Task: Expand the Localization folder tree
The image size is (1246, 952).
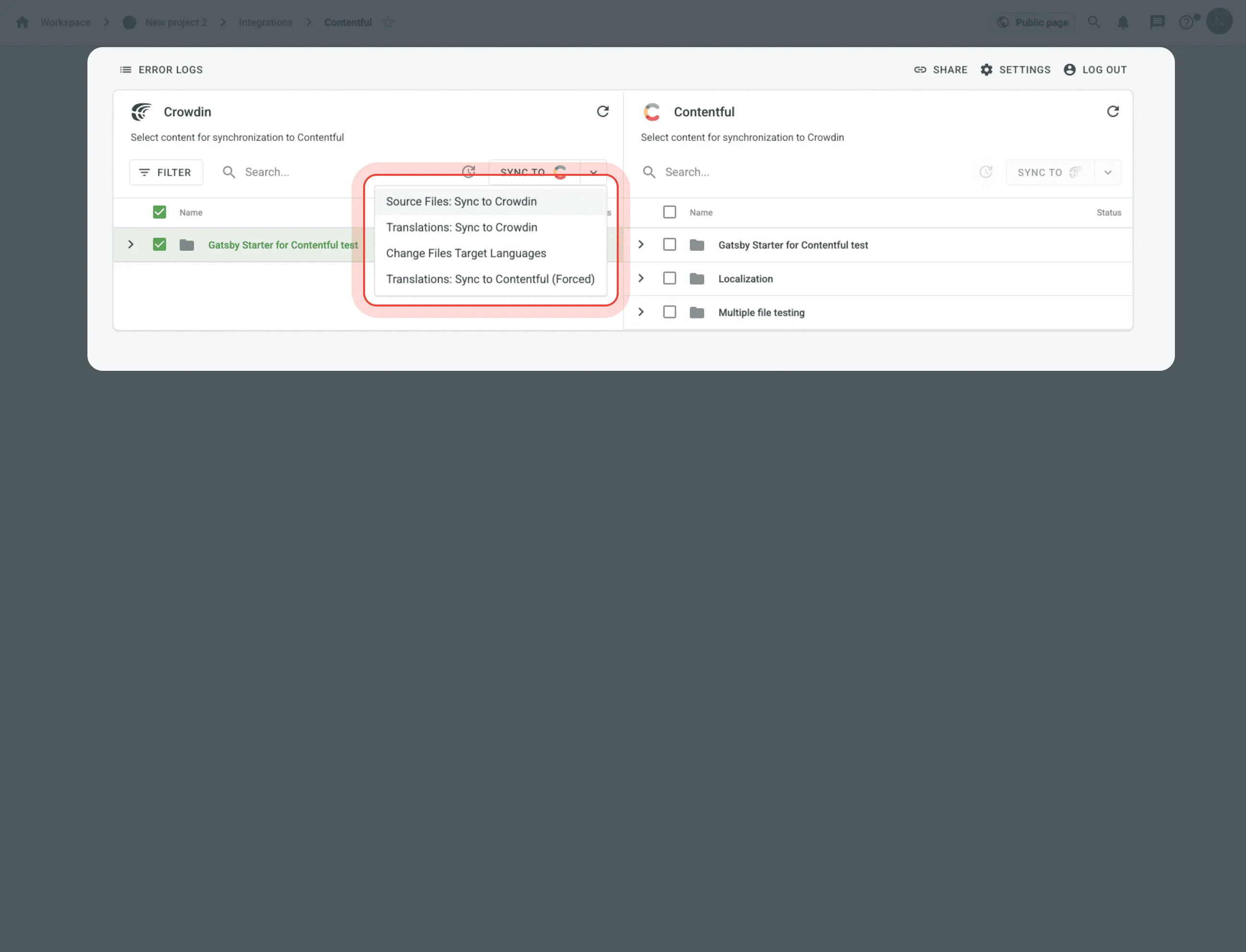Action: (641, 278)
